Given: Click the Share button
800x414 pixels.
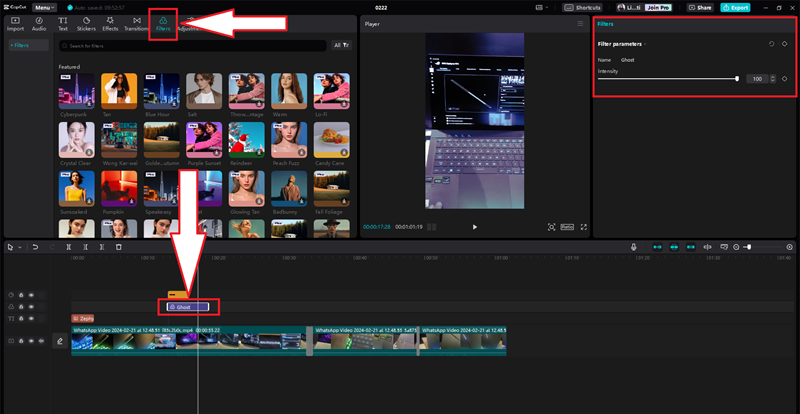Looking at the screenshot, I should click(x=700, y=7).
